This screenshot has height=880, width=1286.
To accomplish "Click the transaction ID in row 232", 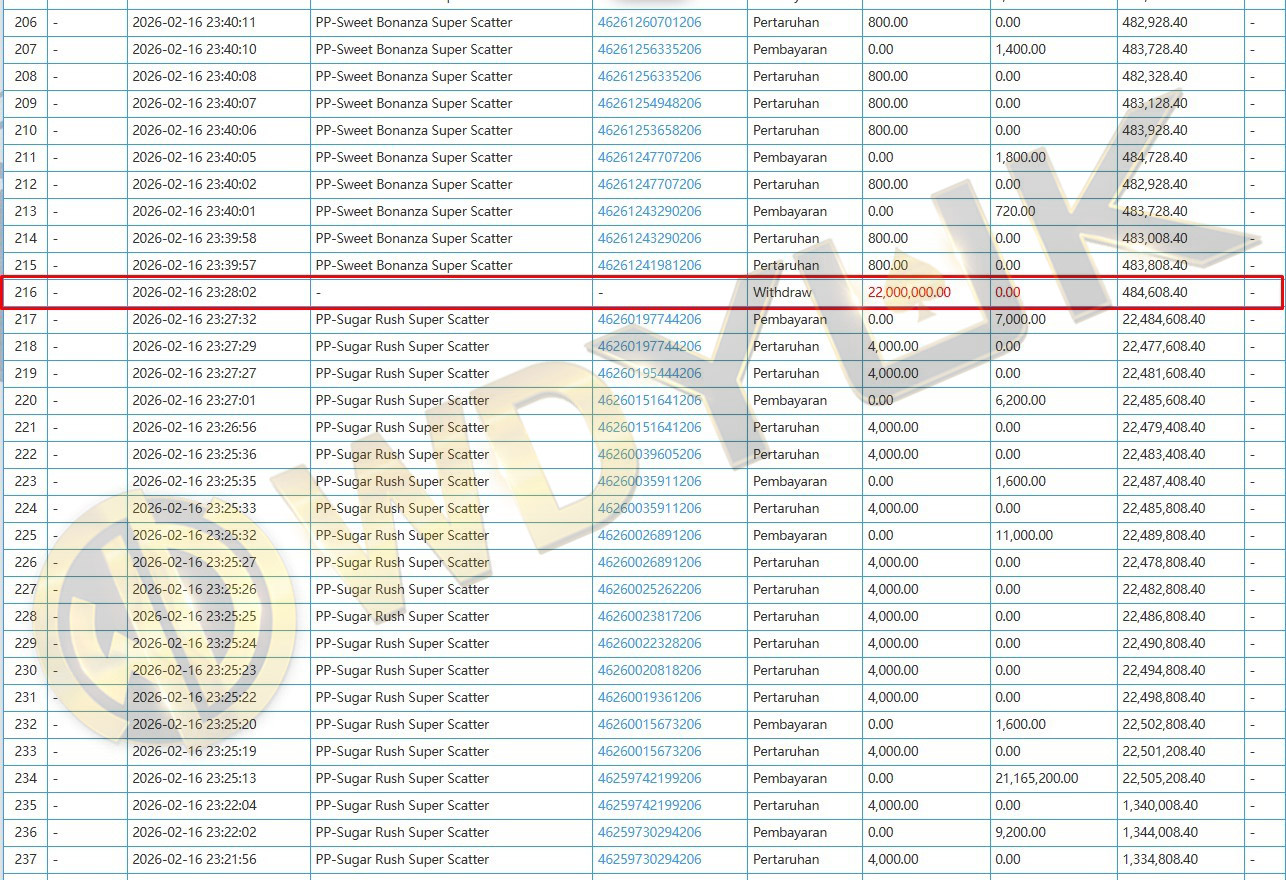I will coord(649,724).
